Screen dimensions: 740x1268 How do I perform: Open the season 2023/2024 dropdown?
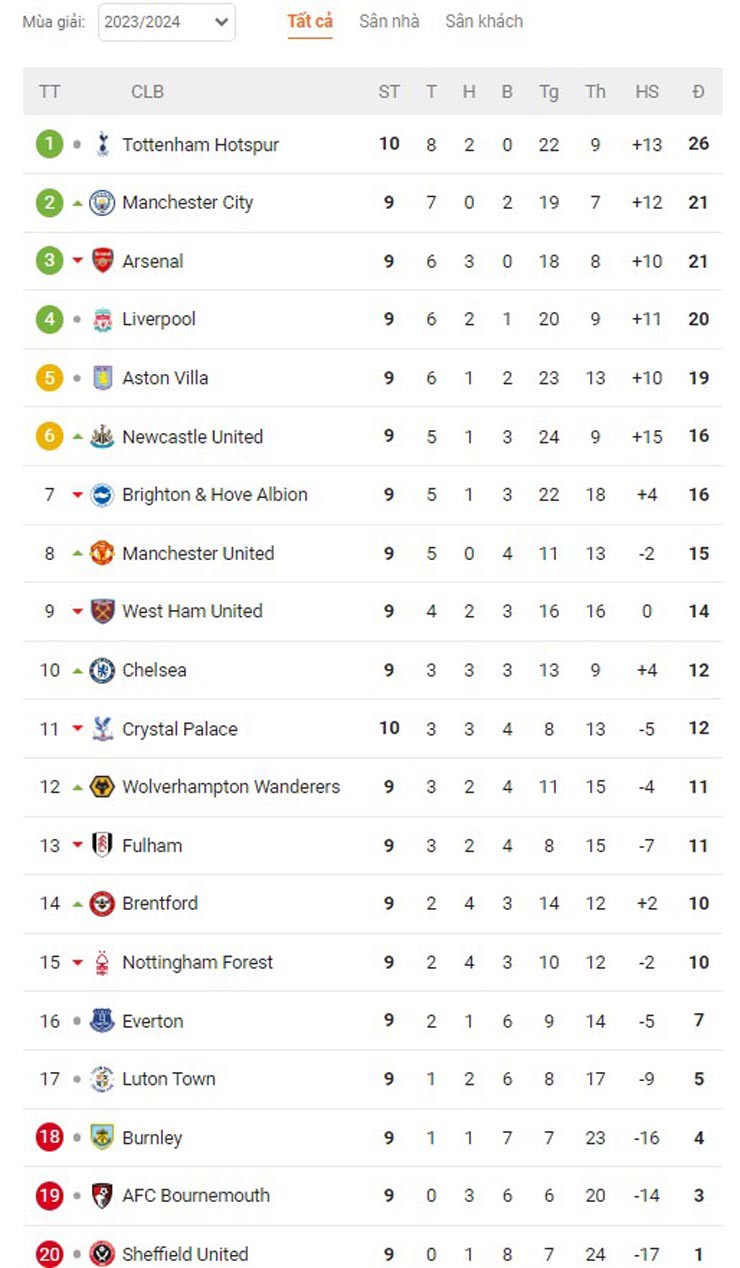point(167,22)
